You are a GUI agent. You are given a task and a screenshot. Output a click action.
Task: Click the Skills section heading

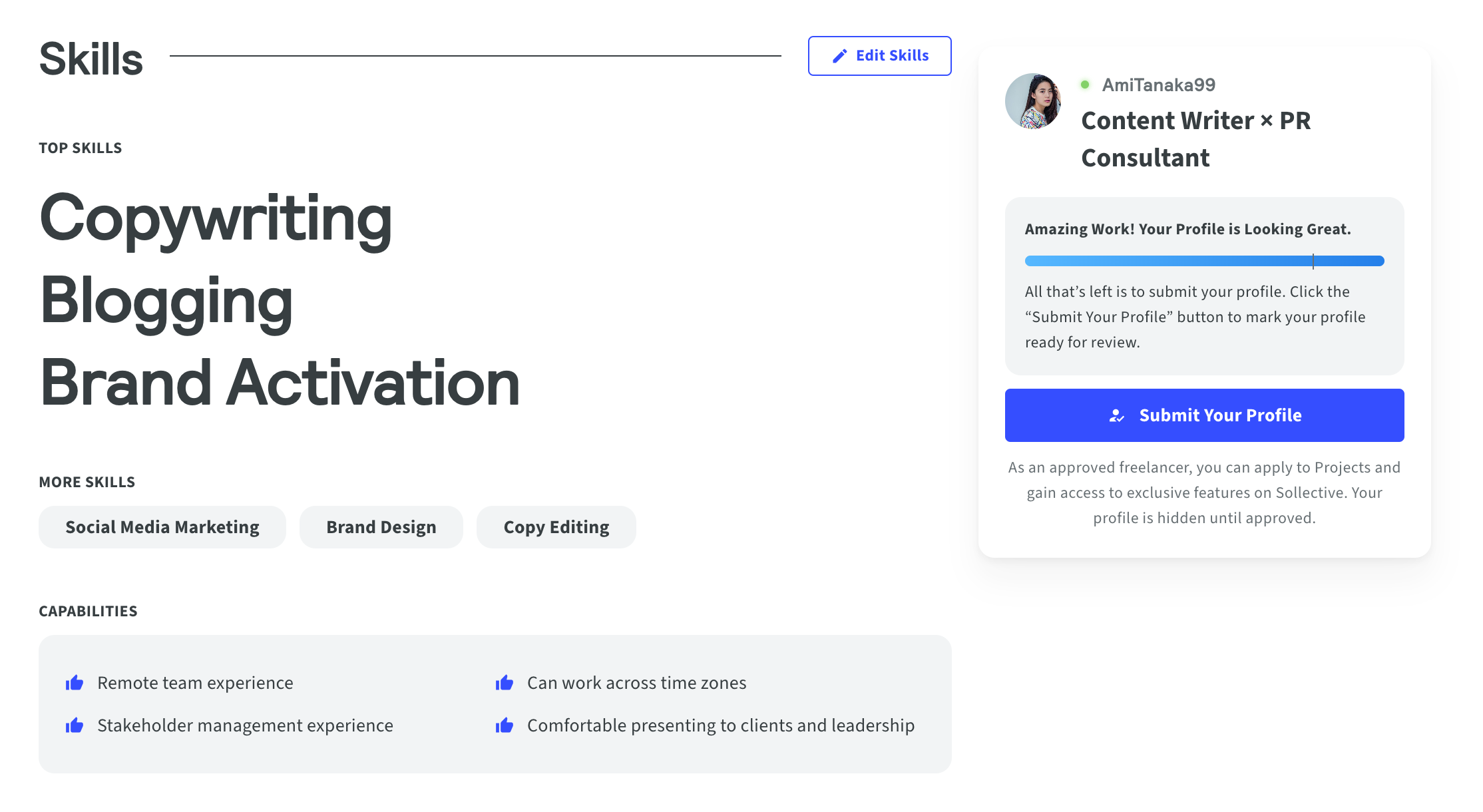click(x=91, y=59)
